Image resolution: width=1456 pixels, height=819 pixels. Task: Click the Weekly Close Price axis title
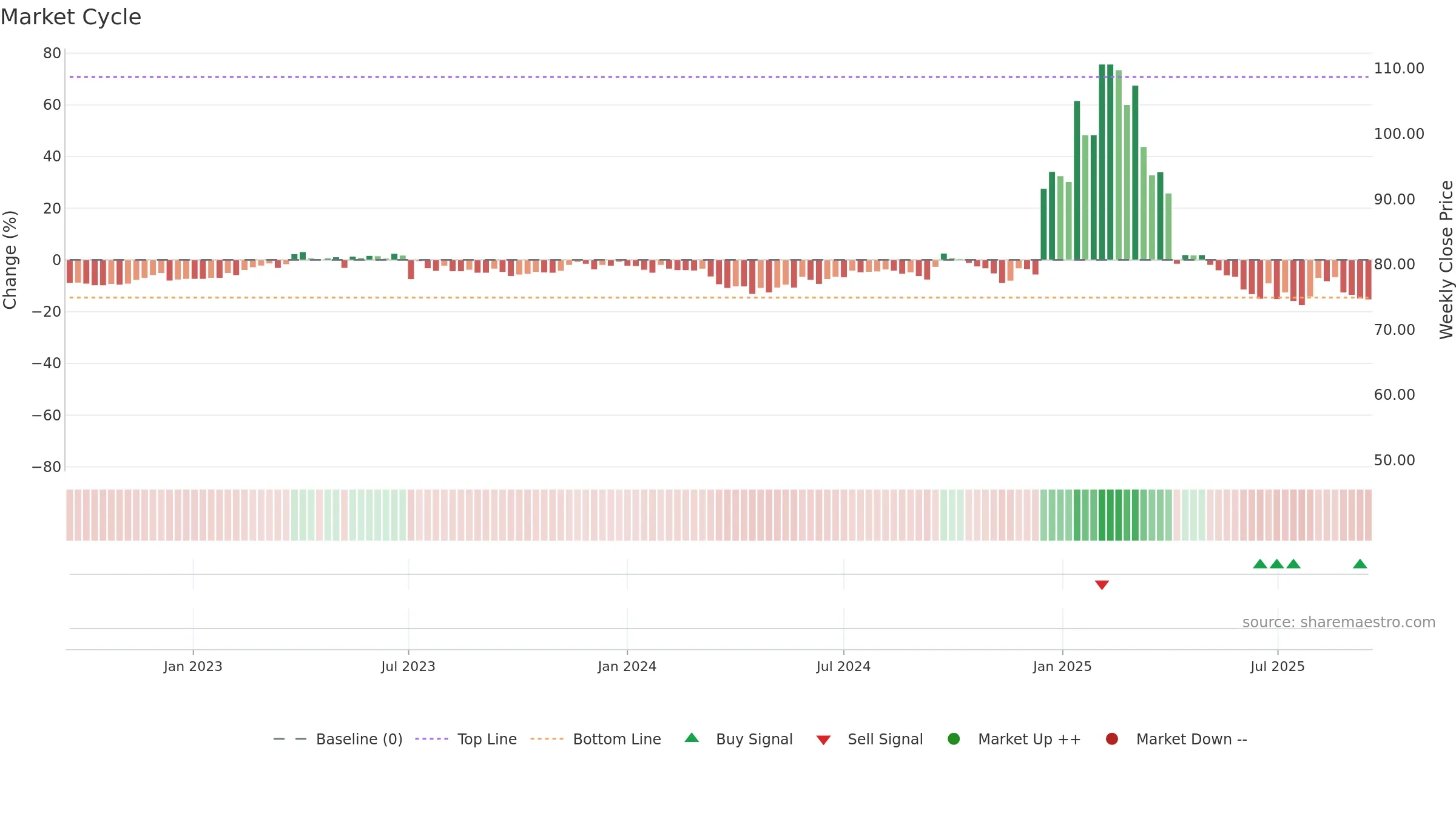pos(1446,260)
